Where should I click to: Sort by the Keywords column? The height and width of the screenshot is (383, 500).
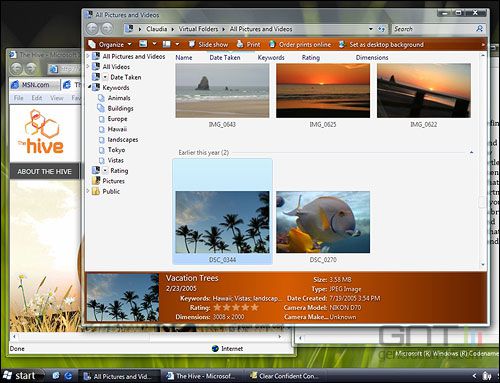click(x=271, y=57)
